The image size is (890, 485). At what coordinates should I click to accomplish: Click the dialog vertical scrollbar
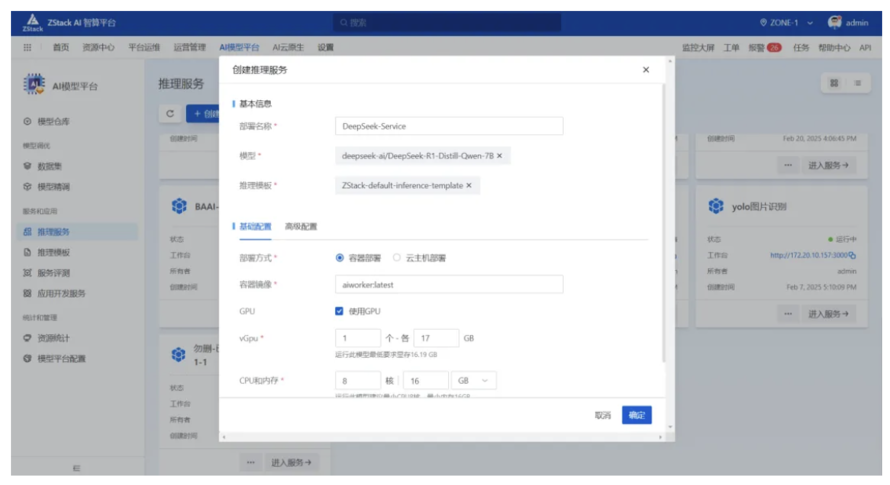(x=663, y=223)
